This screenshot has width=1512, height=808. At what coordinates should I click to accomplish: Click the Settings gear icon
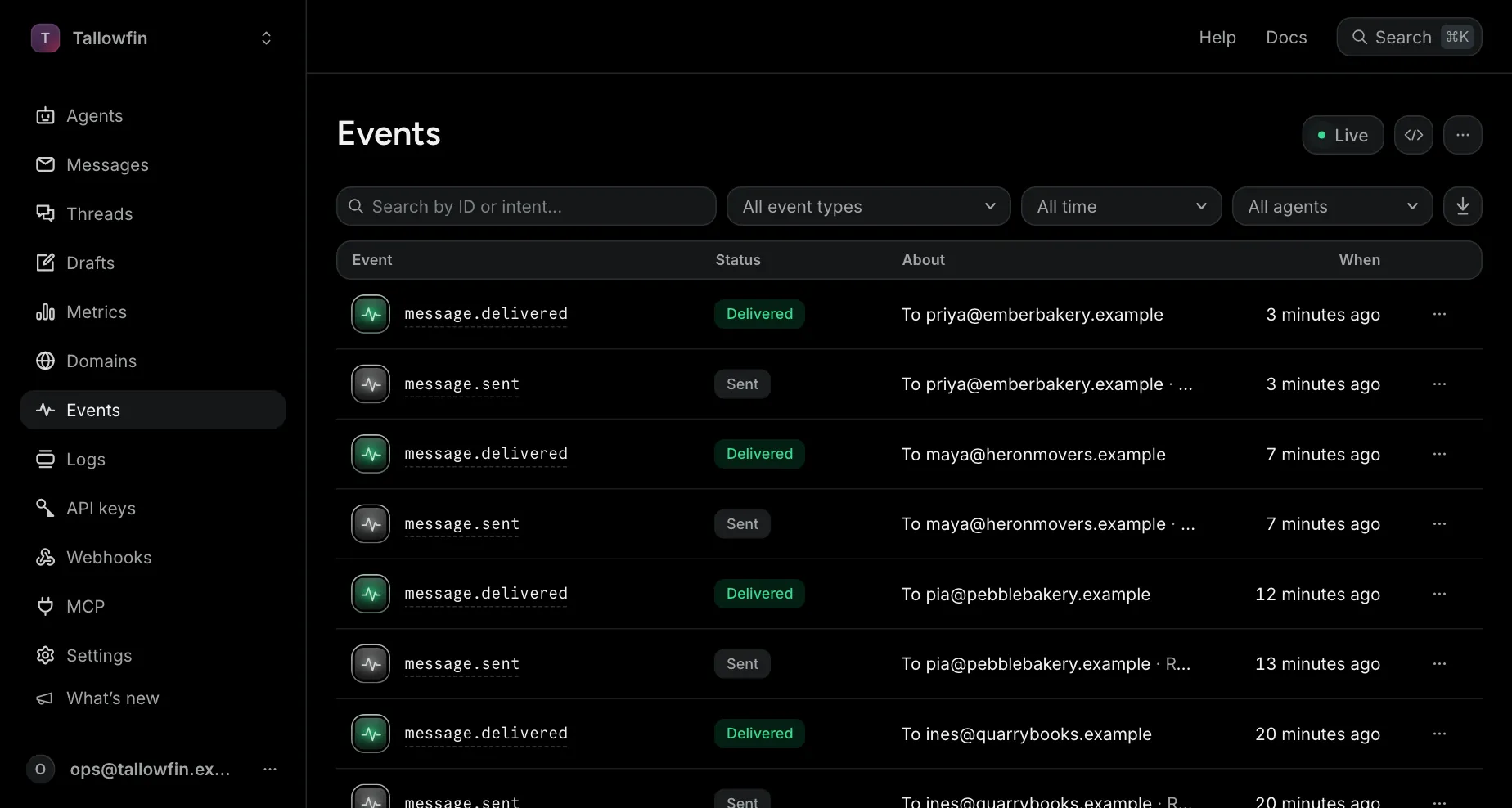click(45, 656)
